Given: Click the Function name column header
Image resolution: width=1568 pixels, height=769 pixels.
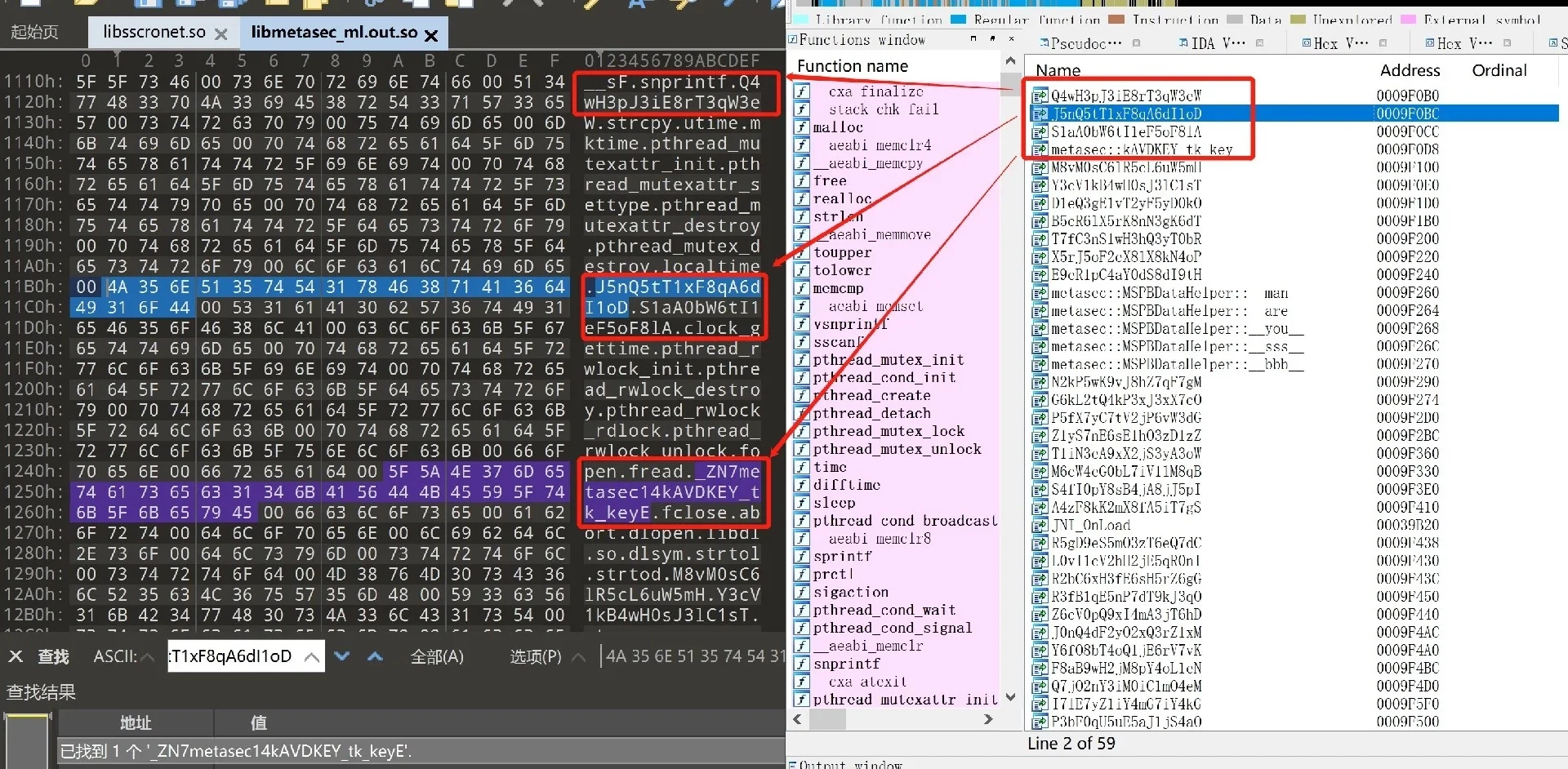Looking at the screenshot, I should coord(853,66).
